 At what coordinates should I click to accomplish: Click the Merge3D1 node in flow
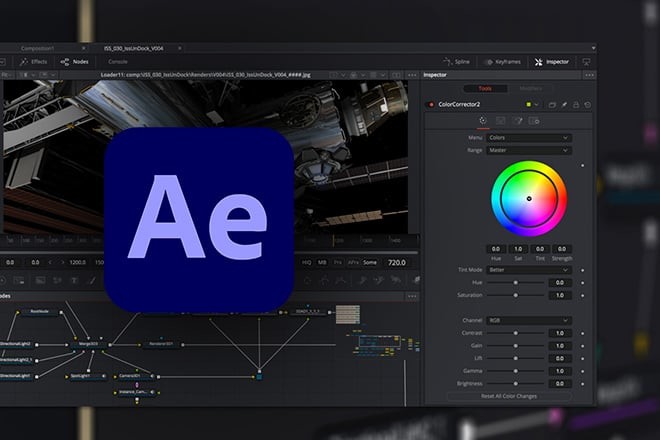87,344
